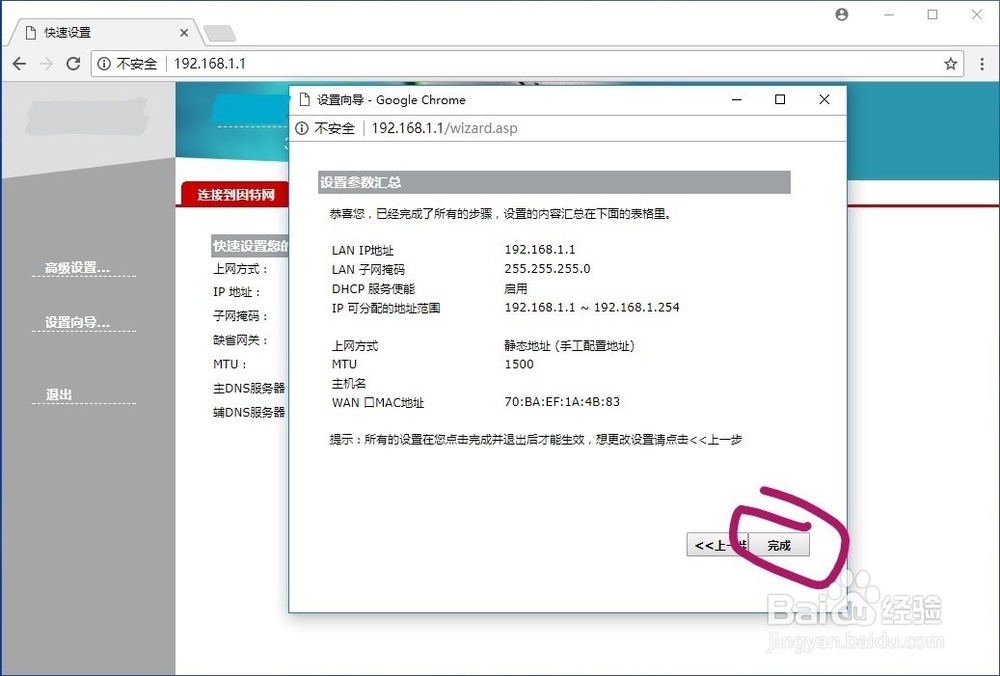Open 高级设置 from the sidebar
Image resolution: width=1000 pixels, height=676 pixels.
[x=72, y=267]
